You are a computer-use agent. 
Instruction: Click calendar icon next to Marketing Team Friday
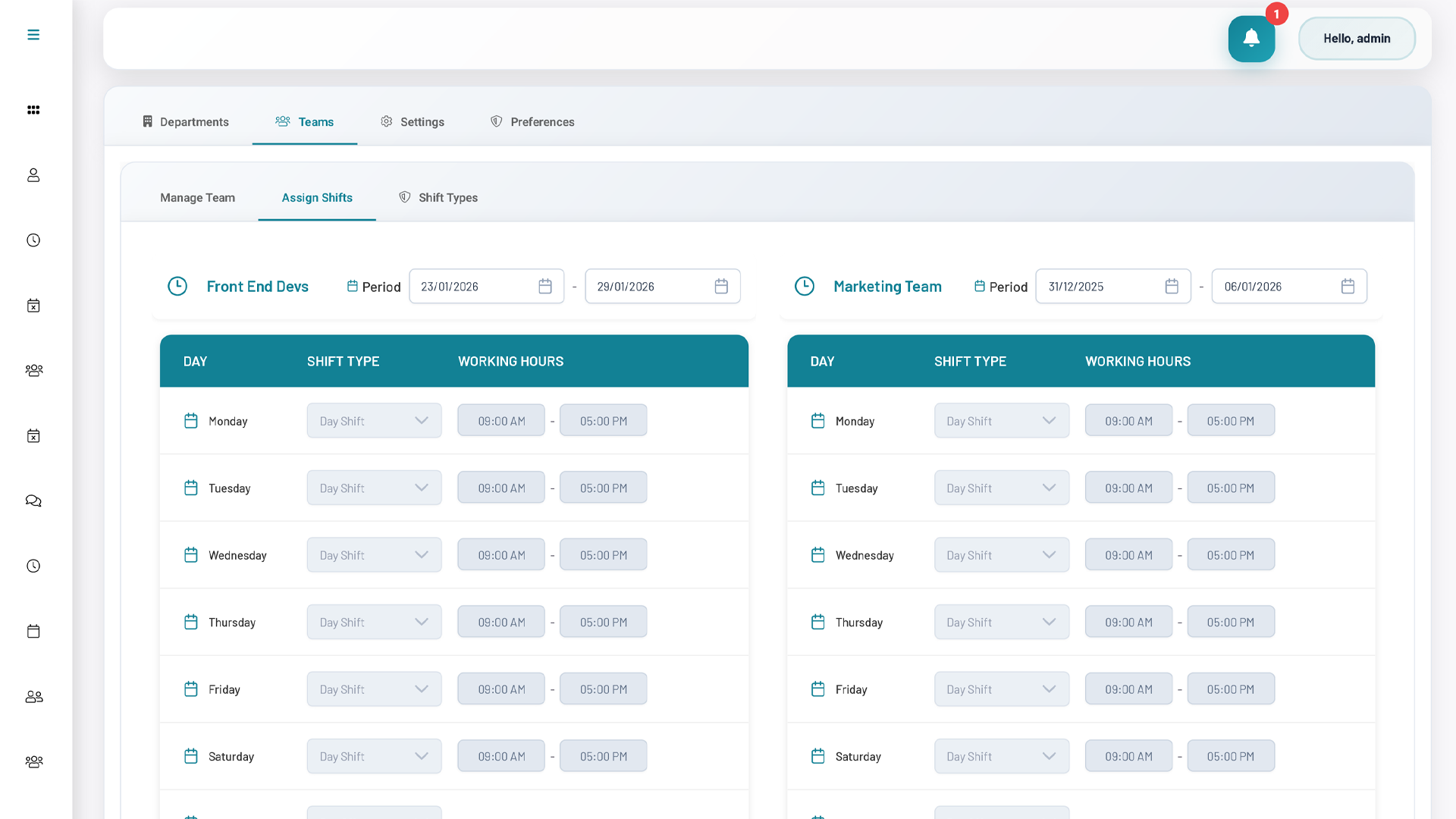pos(817,689)
